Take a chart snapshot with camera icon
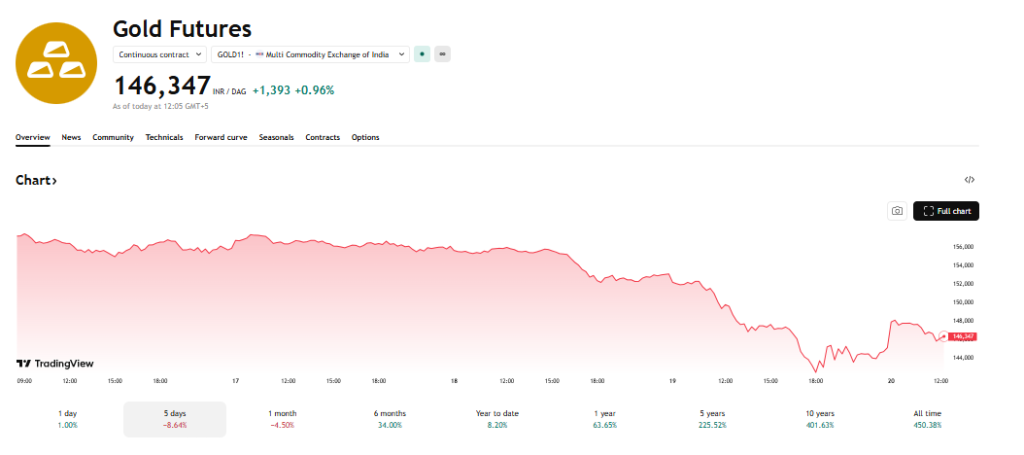1024x455 pixels. [897, 211]
